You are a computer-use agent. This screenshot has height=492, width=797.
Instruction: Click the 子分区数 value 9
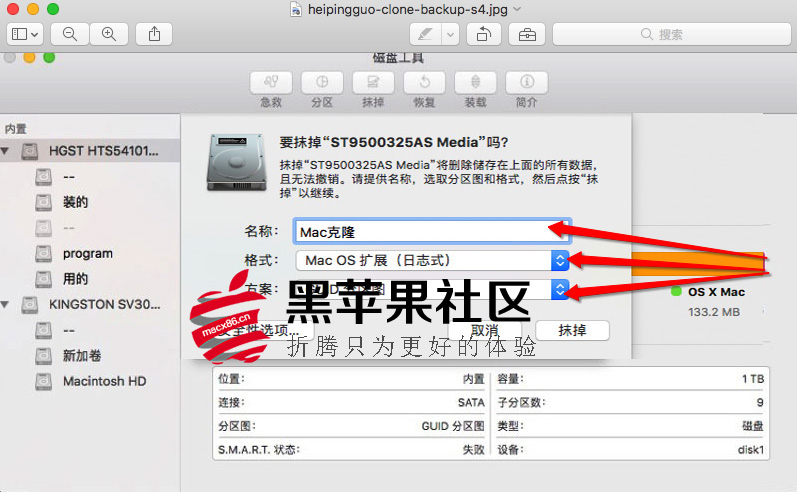point(760,403)
